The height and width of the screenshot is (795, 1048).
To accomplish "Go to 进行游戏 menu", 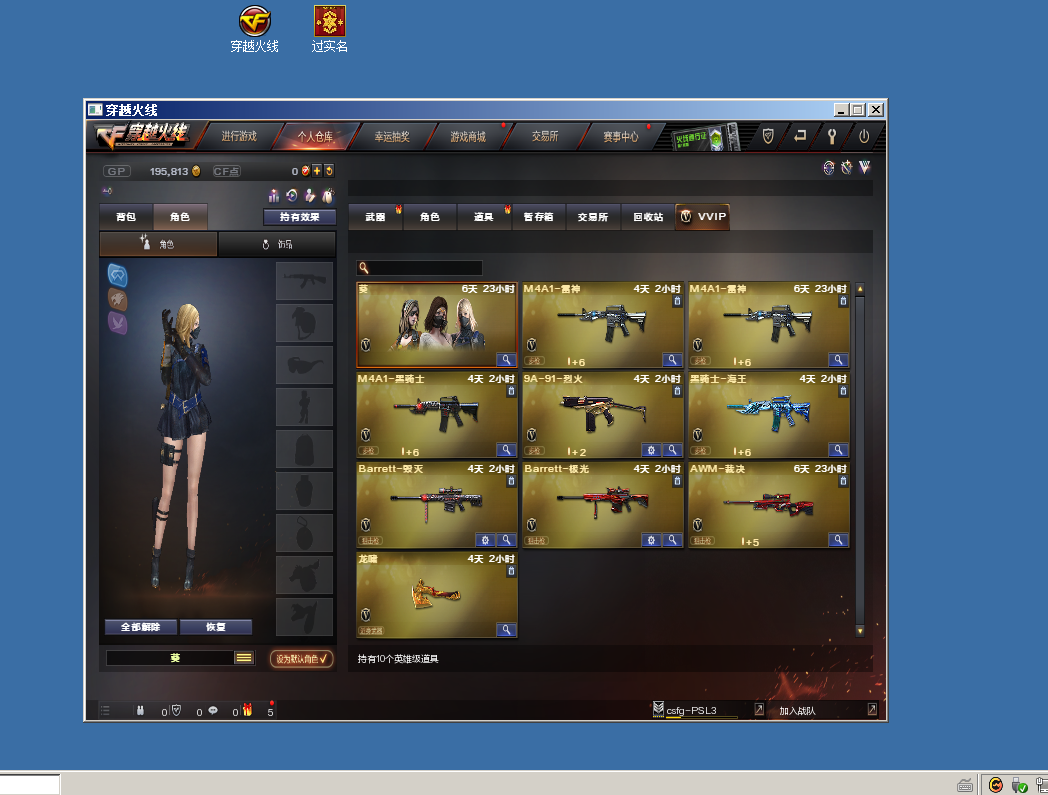I will pyautogui.click(x=239, y=136).
